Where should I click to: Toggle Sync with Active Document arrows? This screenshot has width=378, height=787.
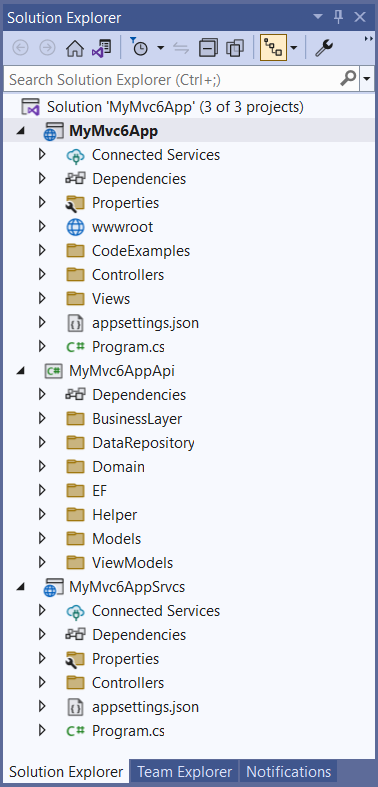[181, 48]
